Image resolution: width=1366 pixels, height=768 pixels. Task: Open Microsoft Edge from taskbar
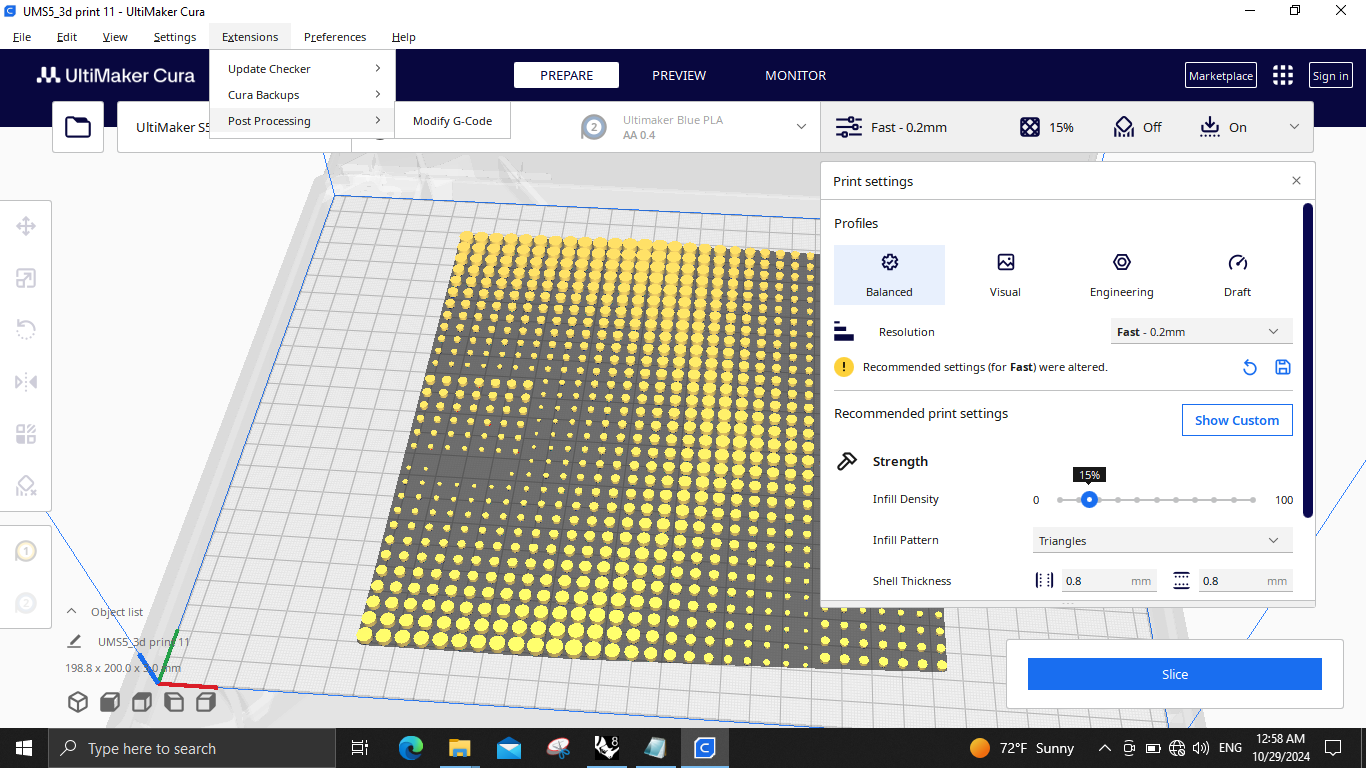[x=411, y=748]
